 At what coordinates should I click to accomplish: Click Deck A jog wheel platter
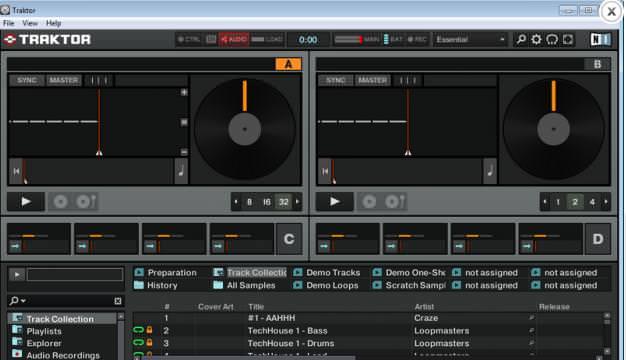pos(244,129)
